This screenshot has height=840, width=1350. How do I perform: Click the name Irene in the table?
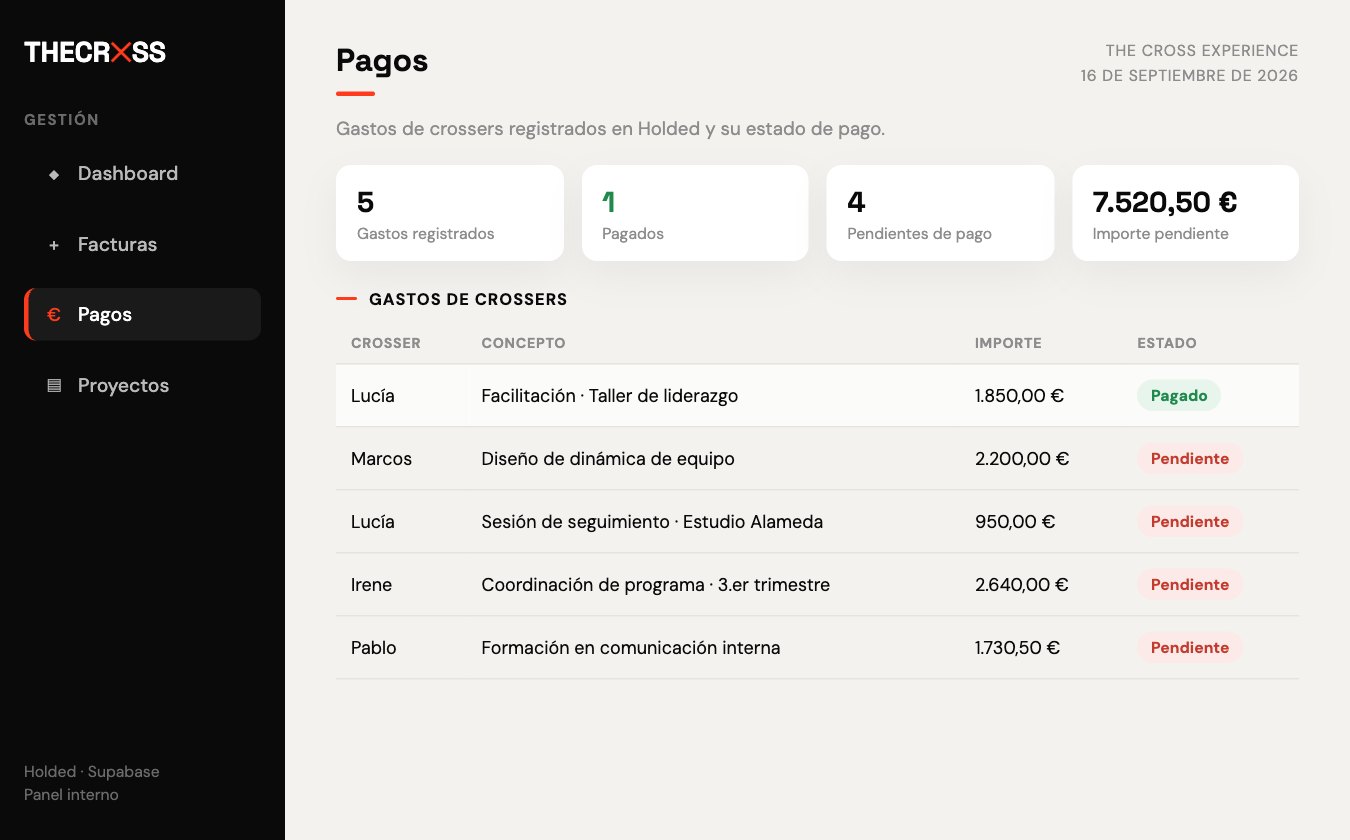[371, 585]
